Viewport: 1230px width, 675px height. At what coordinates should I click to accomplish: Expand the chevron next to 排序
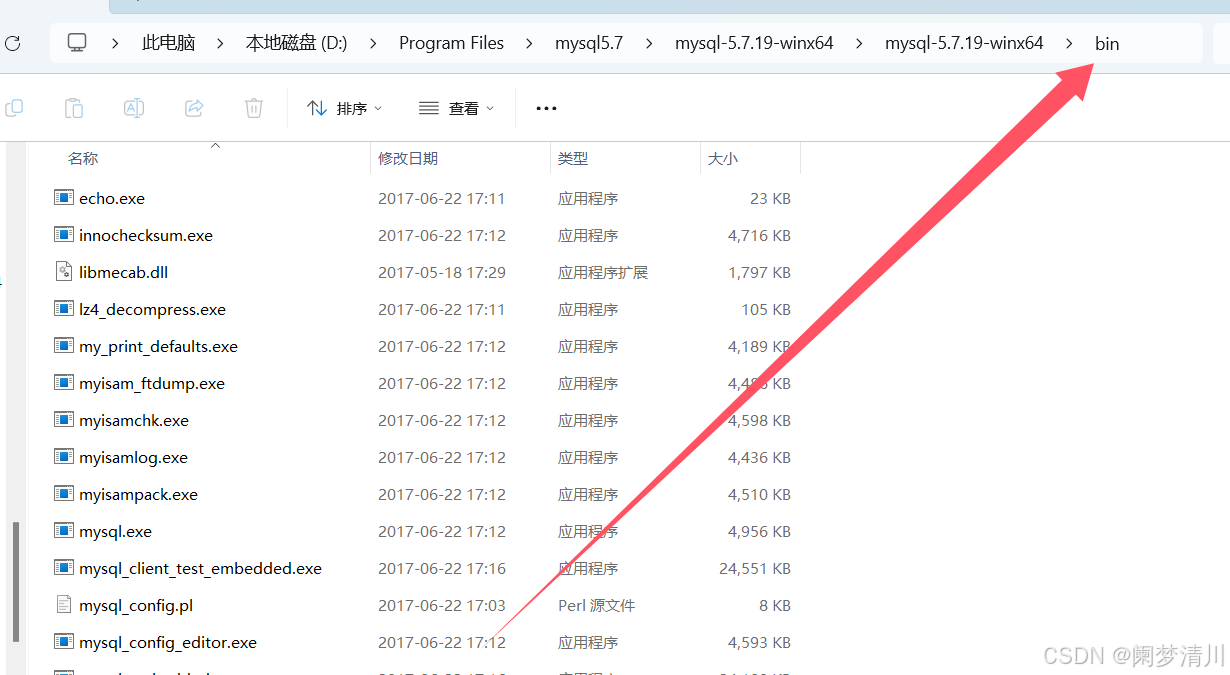378,107
